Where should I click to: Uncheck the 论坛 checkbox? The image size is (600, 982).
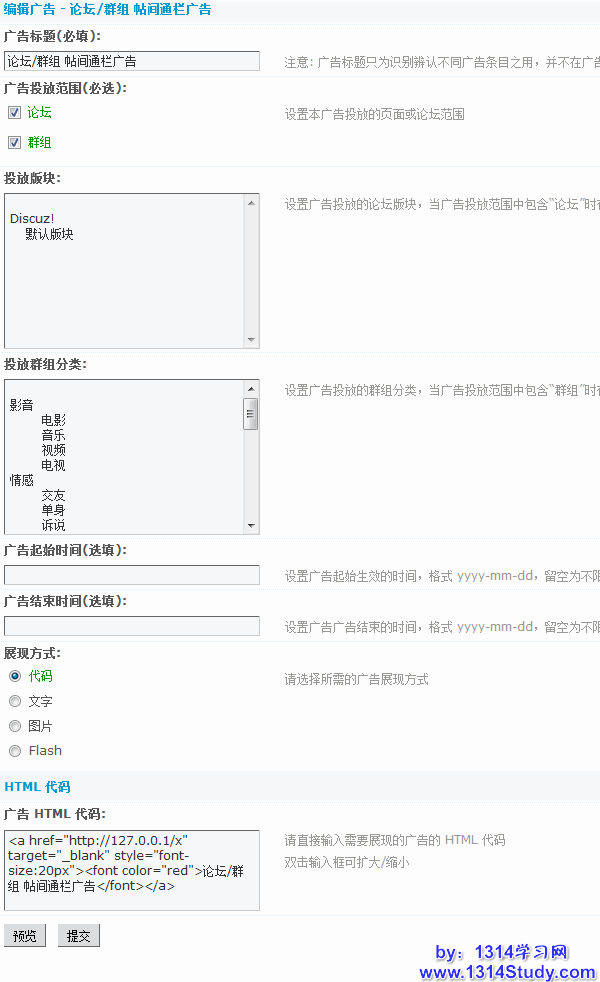[14, 113]
